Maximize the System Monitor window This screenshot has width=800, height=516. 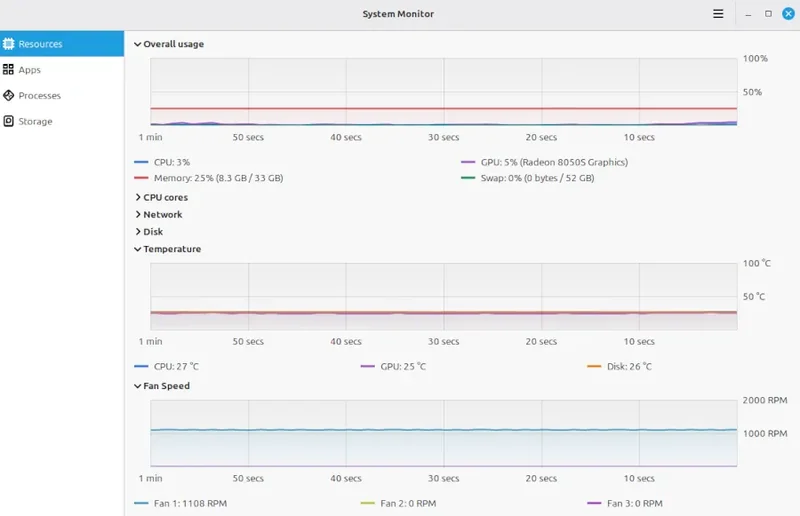coord(768,14)
